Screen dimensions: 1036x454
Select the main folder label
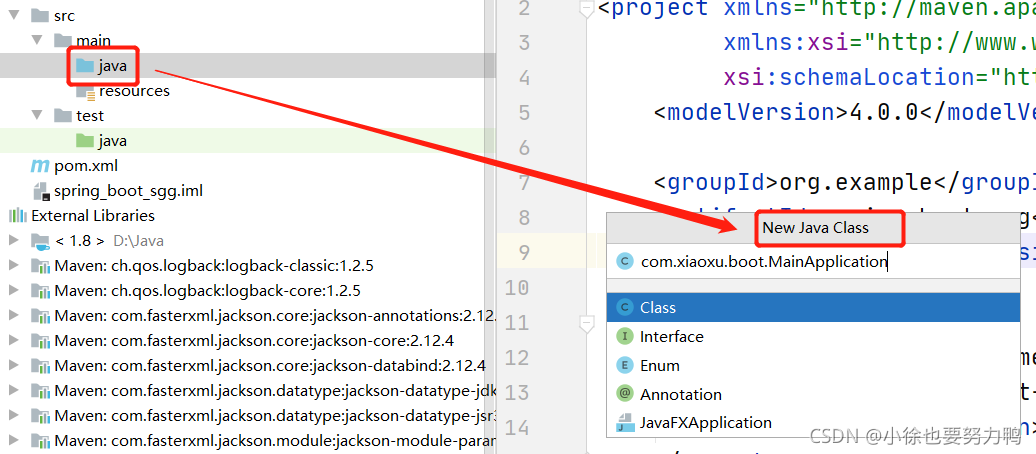[x=94, y=41]
